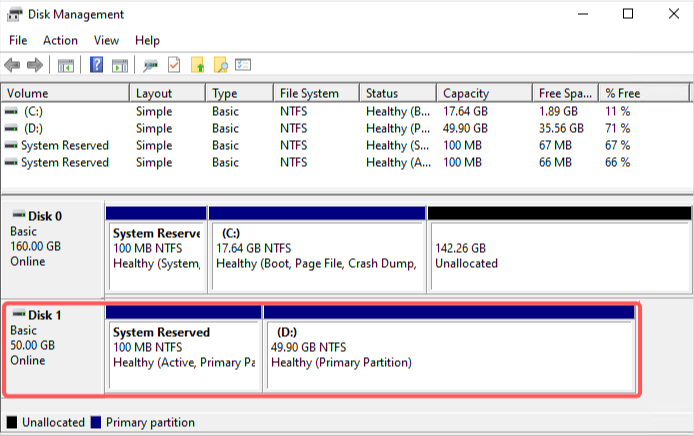
Task: Open the Help menu
Action: tap(147, 40)
